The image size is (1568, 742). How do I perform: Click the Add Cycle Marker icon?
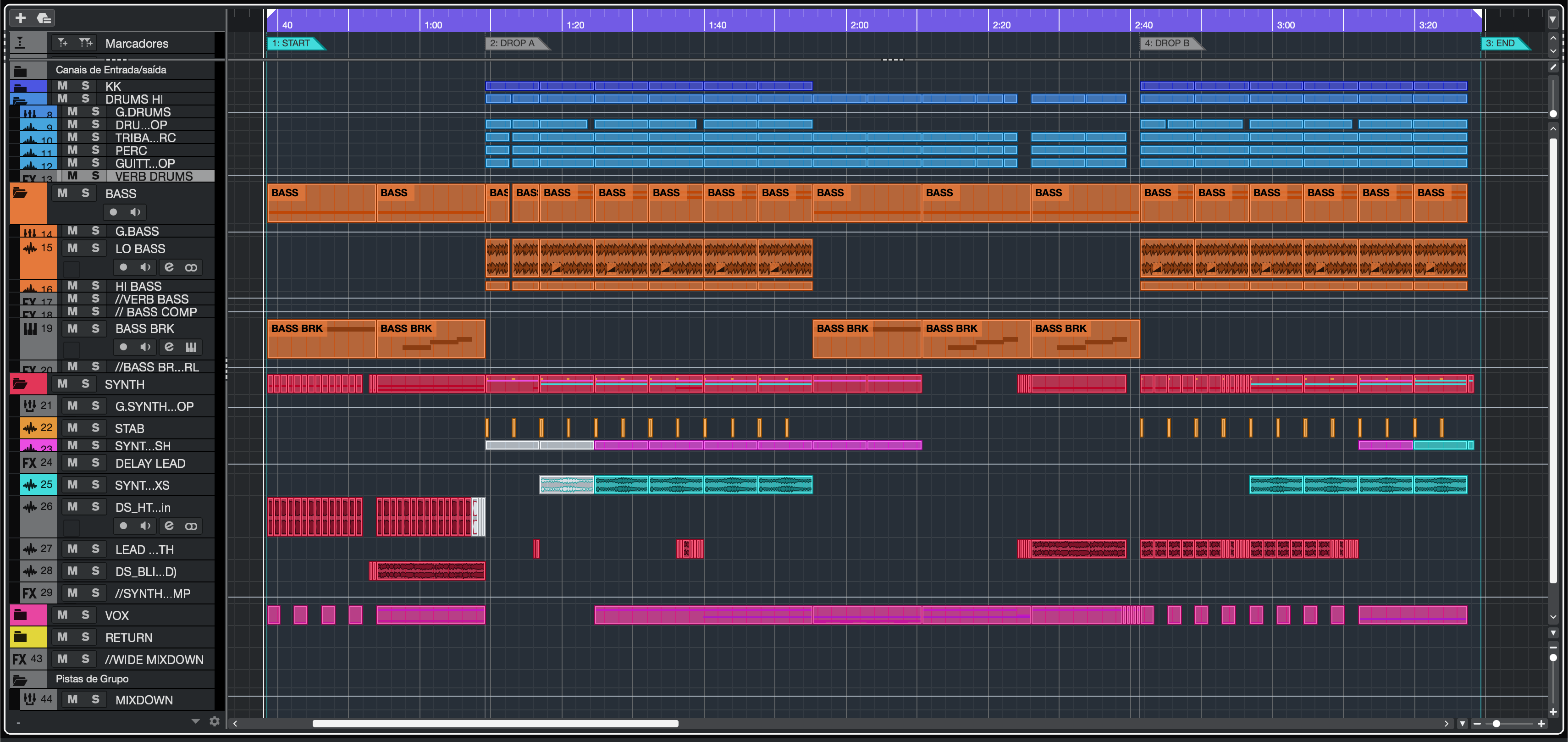[x=85, y=43]
